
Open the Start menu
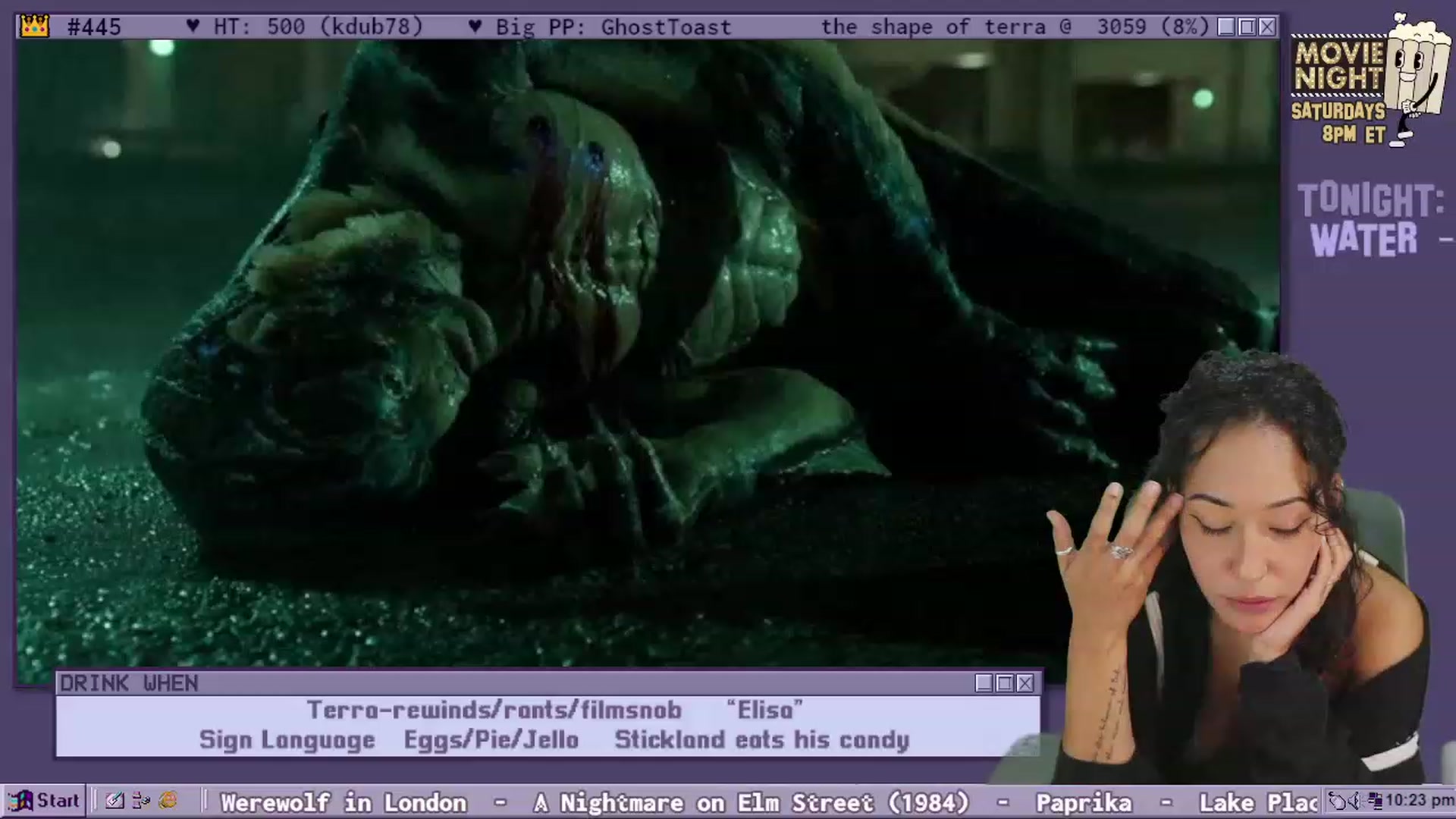(44, 801)
